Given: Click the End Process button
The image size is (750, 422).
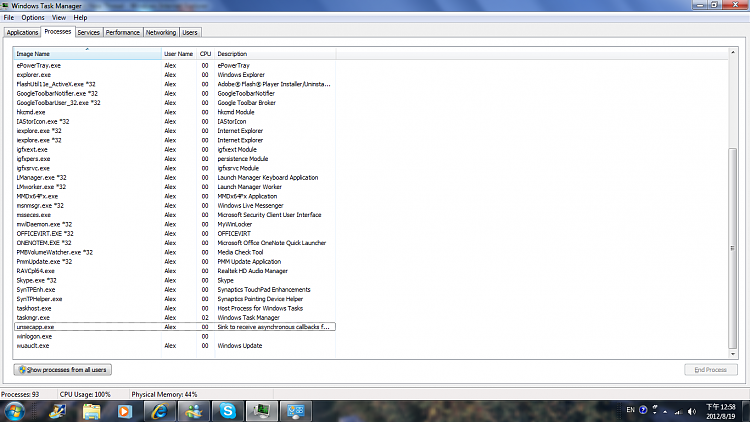Looking at the screenshot, I should tap(710, 370).
